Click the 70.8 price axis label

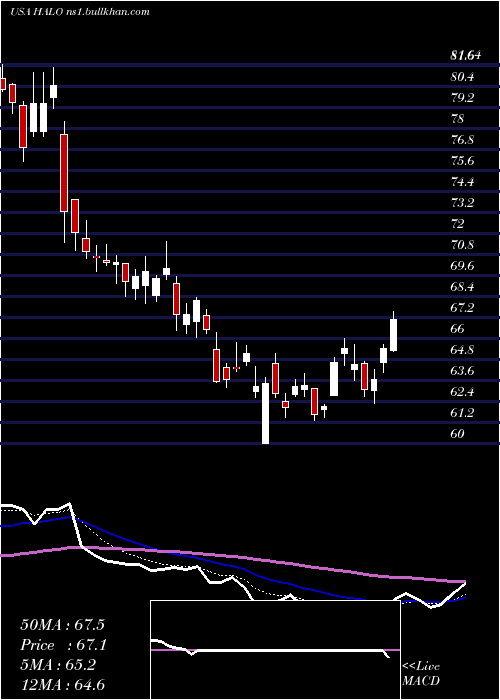[462, 245]
